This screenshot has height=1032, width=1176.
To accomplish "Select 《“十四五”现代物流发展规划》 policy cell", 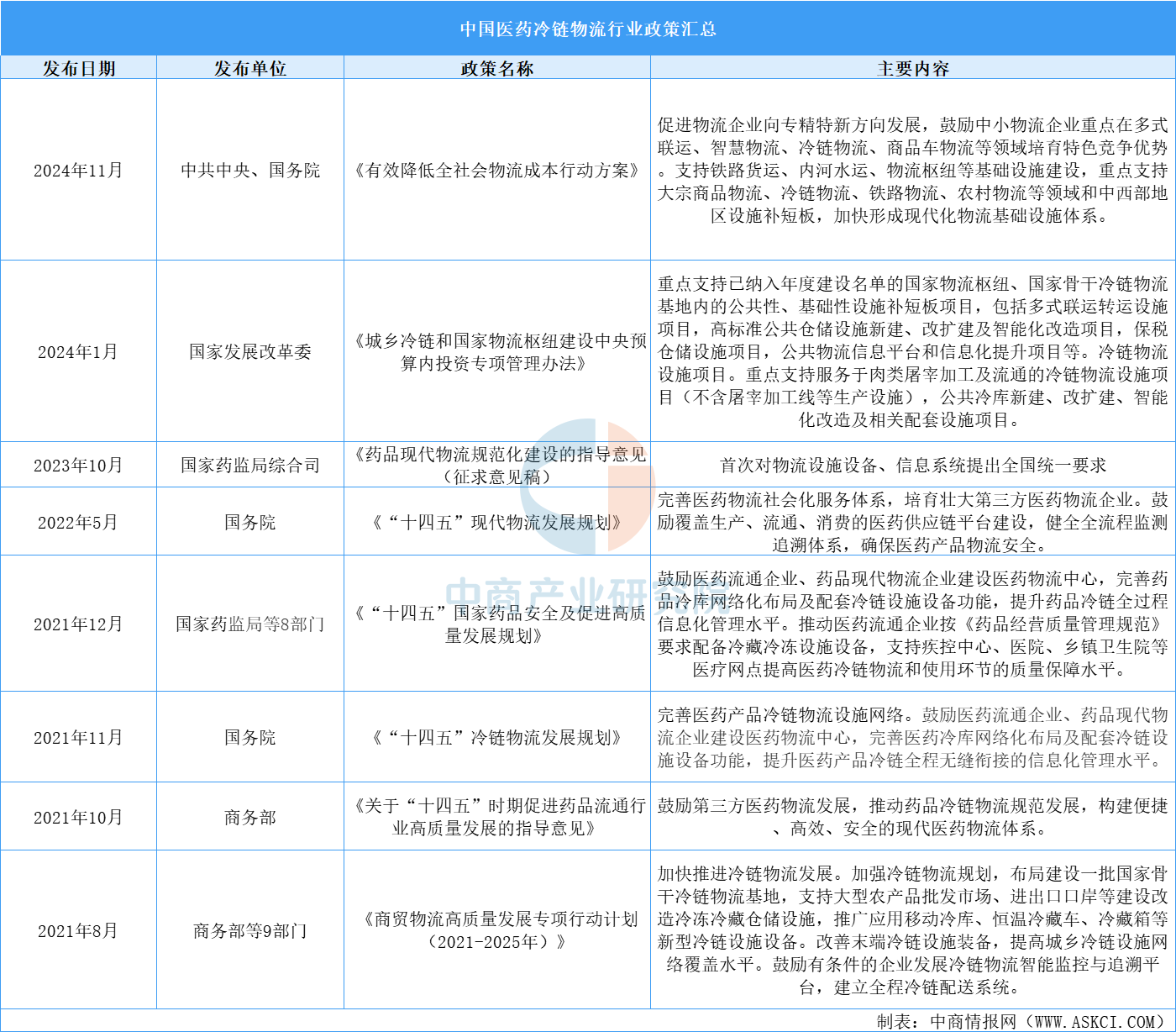I will 497,523.
